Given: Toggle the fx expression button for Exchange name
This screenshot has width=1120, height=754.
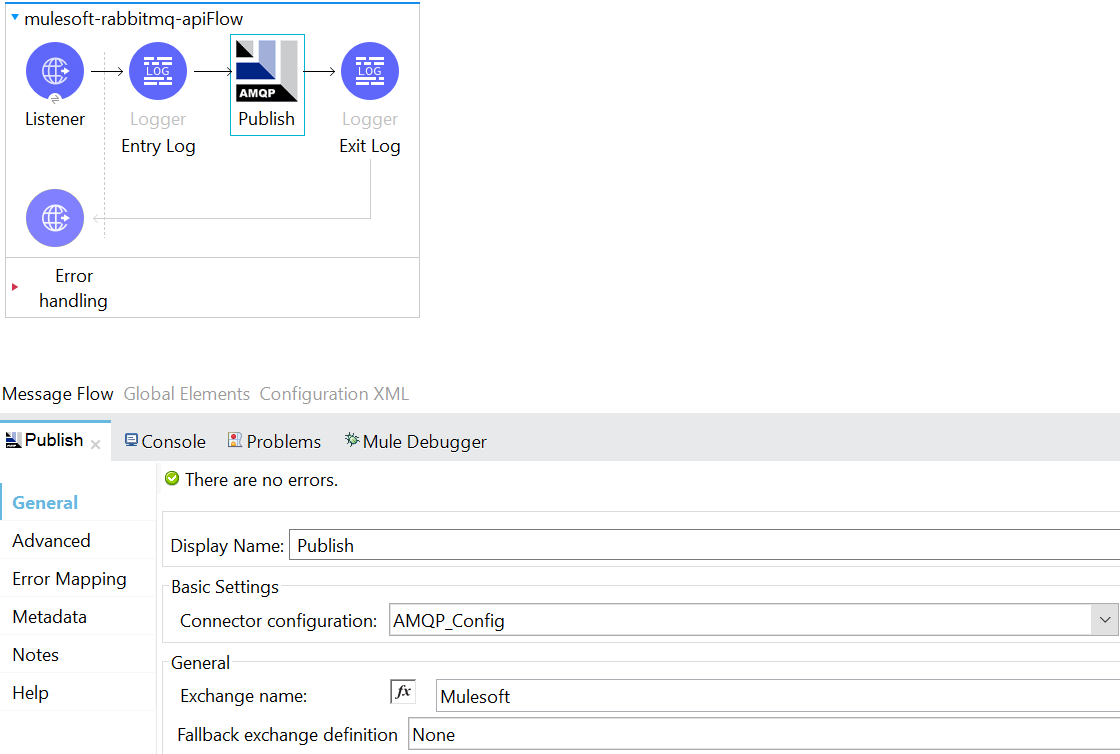Looking at the screenshot, I should 402,692.
